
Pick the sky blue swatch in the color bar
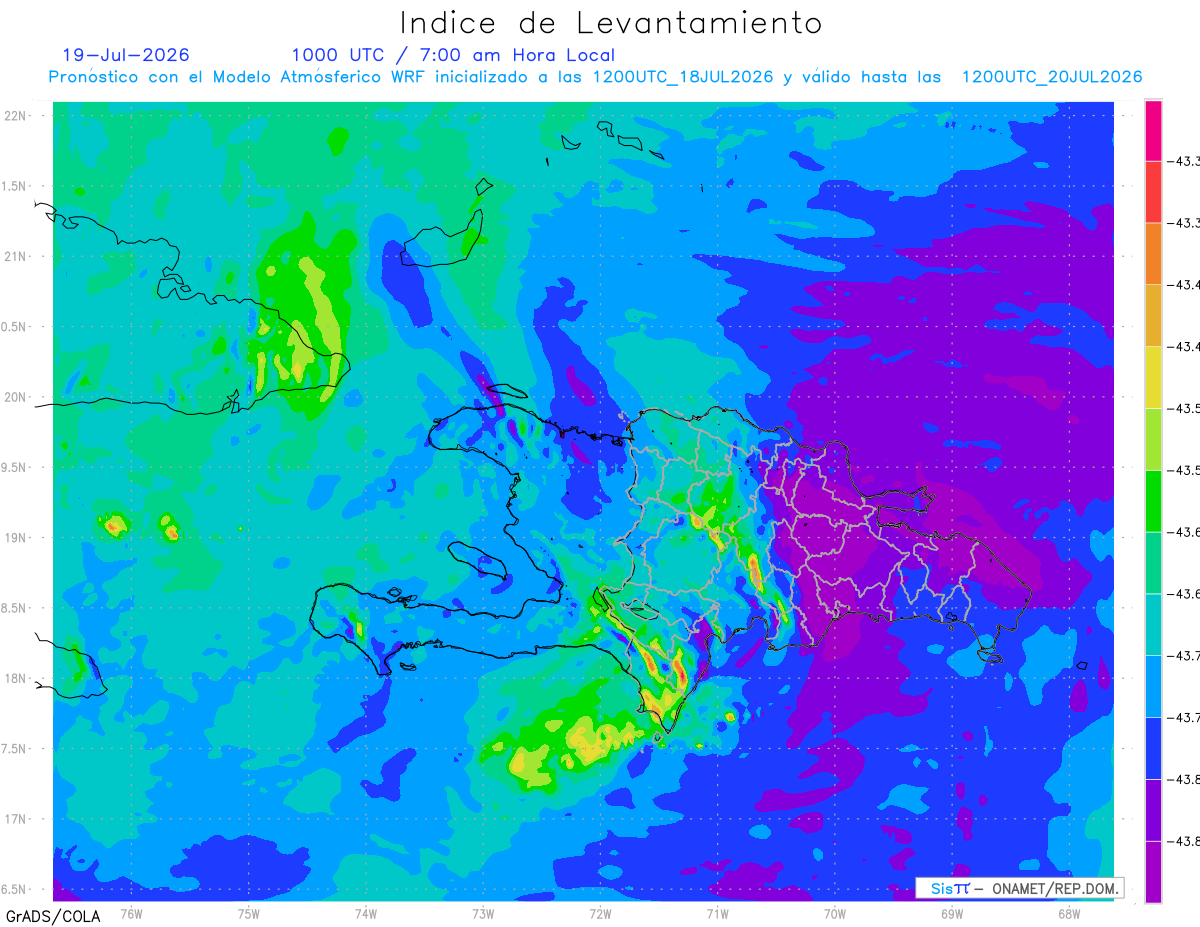1153,686
